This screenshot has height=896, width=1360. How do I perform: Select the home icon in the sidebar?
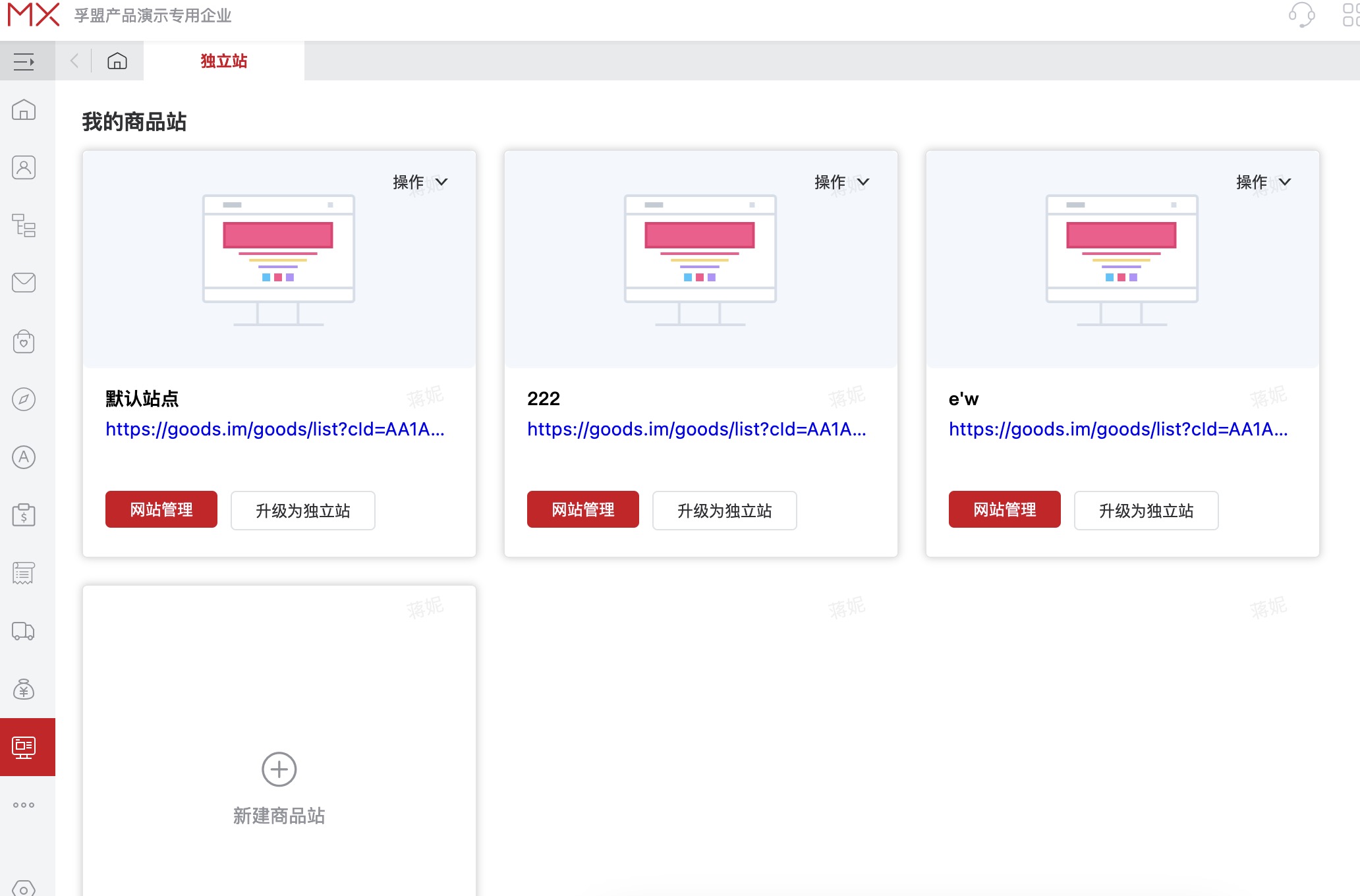pos(24,111)
